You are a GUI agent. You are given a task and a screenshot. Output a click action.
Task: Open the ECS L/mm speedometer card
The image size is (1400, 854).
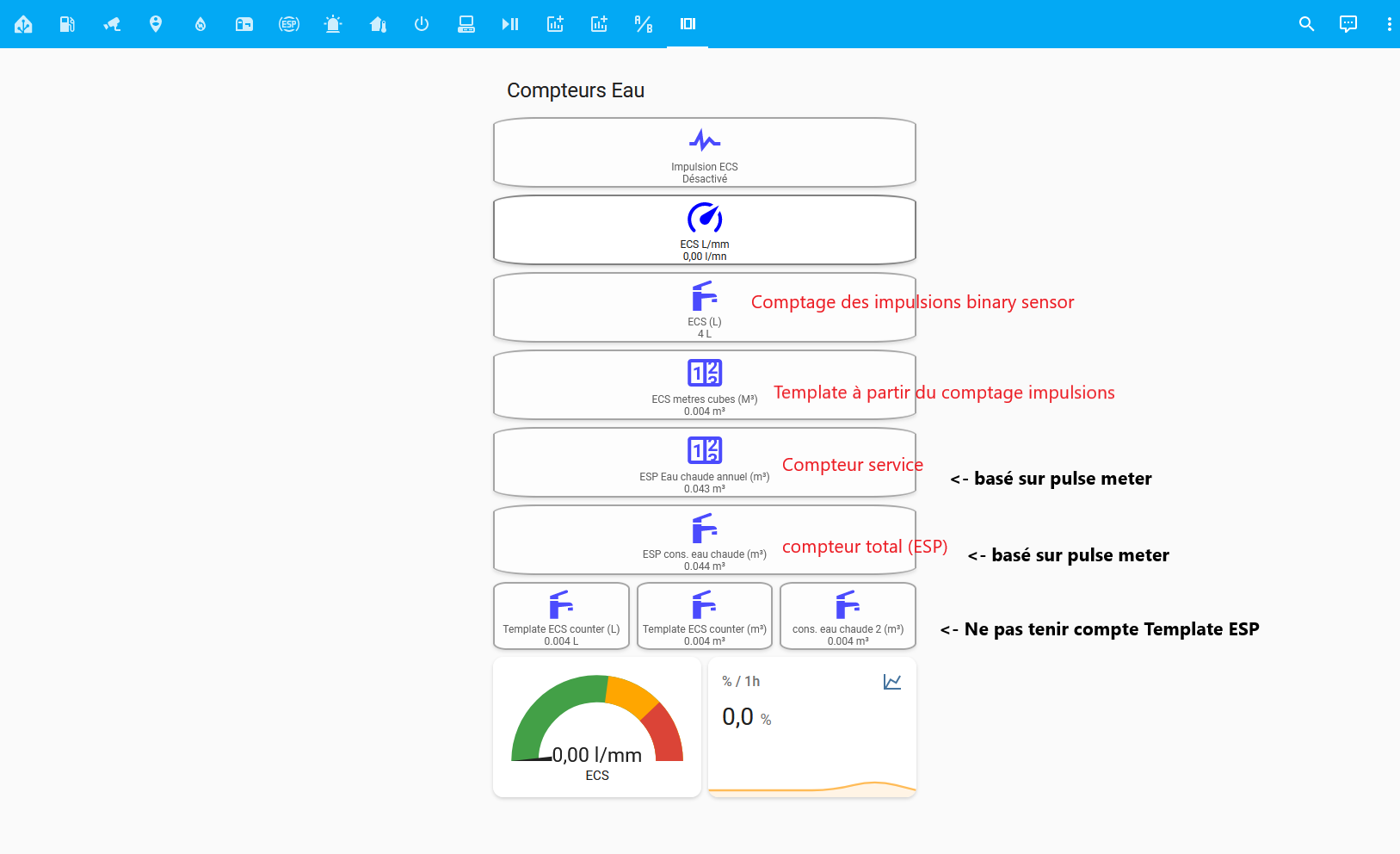click(x=705, y=230)
